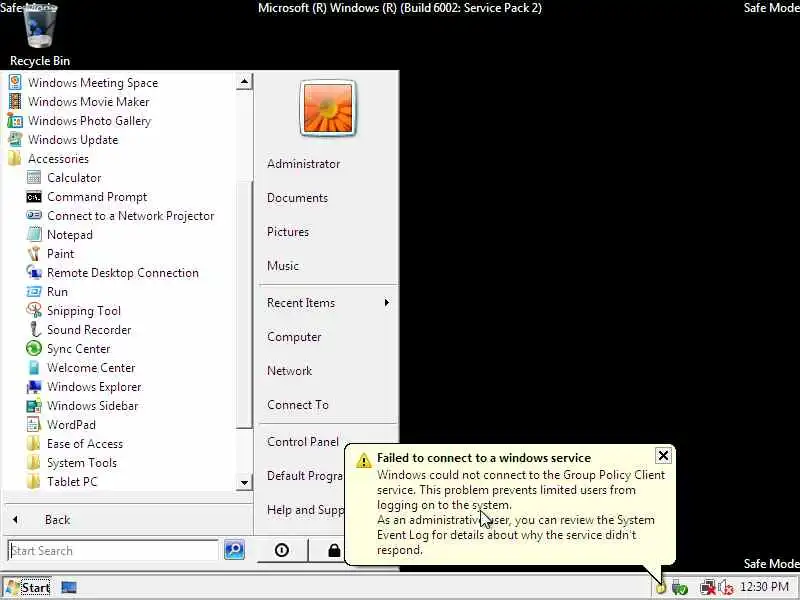Click the network tray icon with red X

coord(708,588)
